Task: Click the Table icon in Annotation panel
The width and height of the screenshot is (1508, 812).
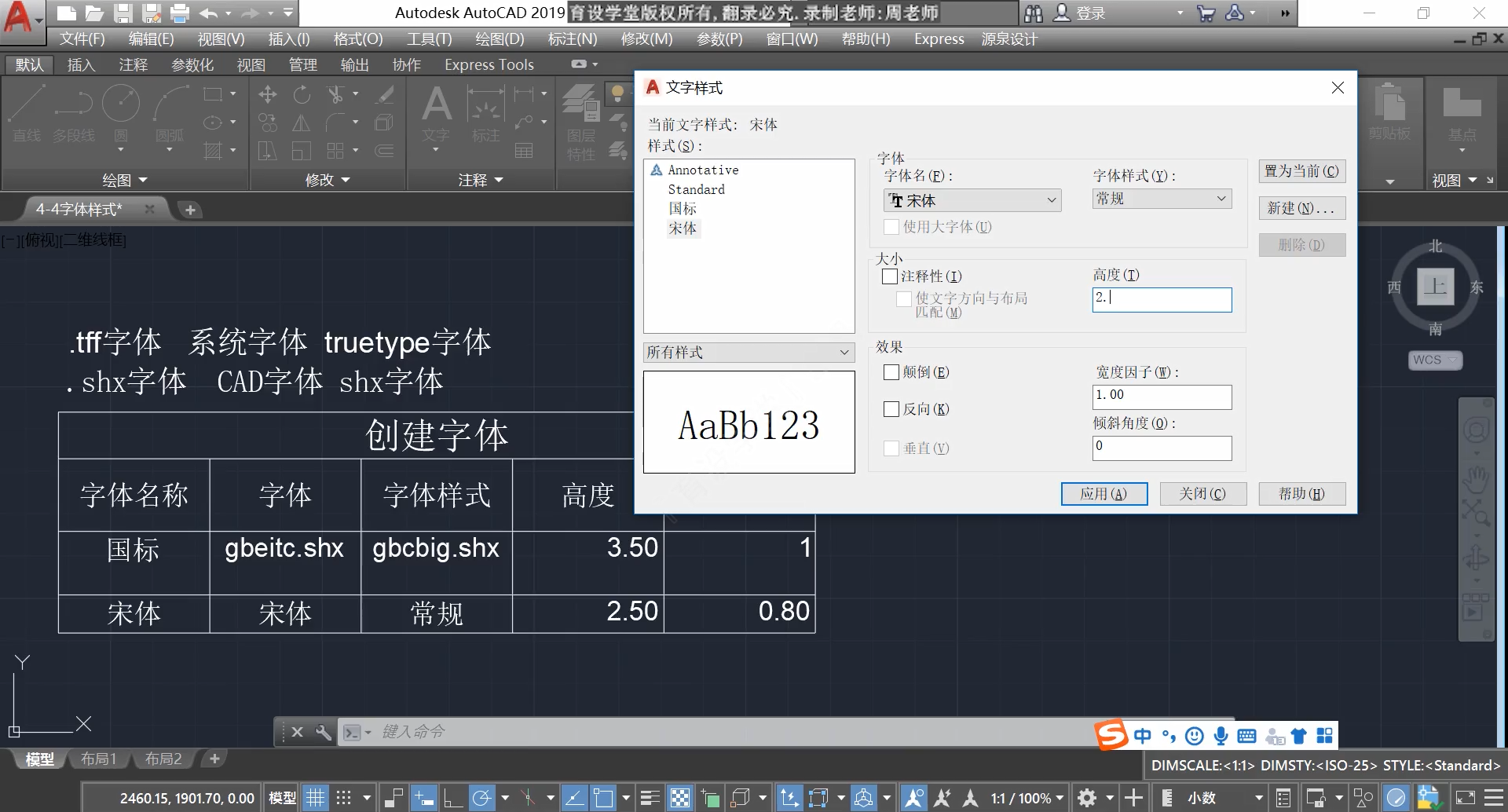Action: coord(524,151)
